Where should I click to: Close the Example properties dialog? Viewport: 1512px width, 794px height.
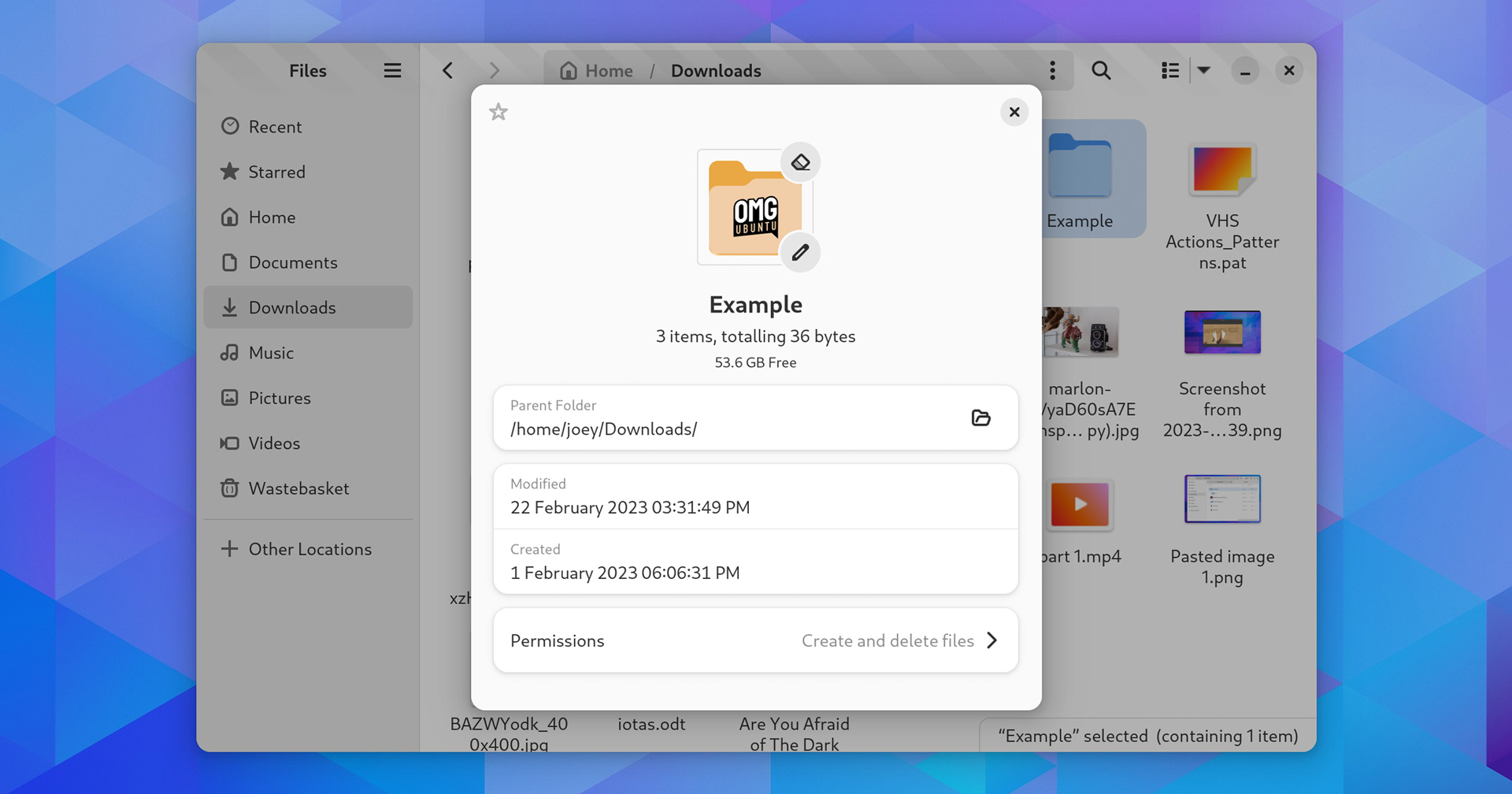point(1014,112)
